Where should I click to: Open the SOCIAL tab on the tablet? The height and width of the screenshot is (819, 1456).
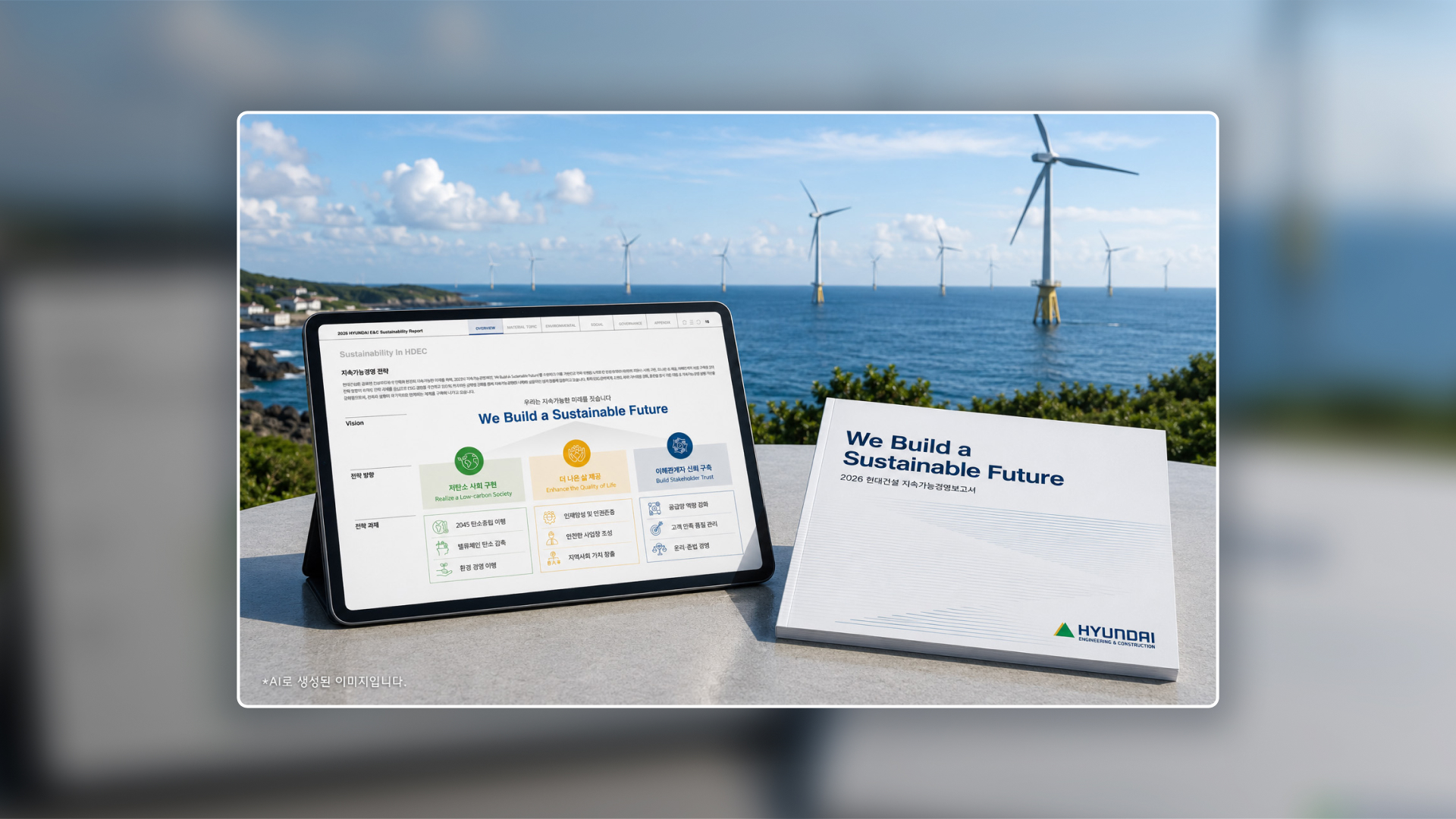pyautogui.click(x=597, y=325)
